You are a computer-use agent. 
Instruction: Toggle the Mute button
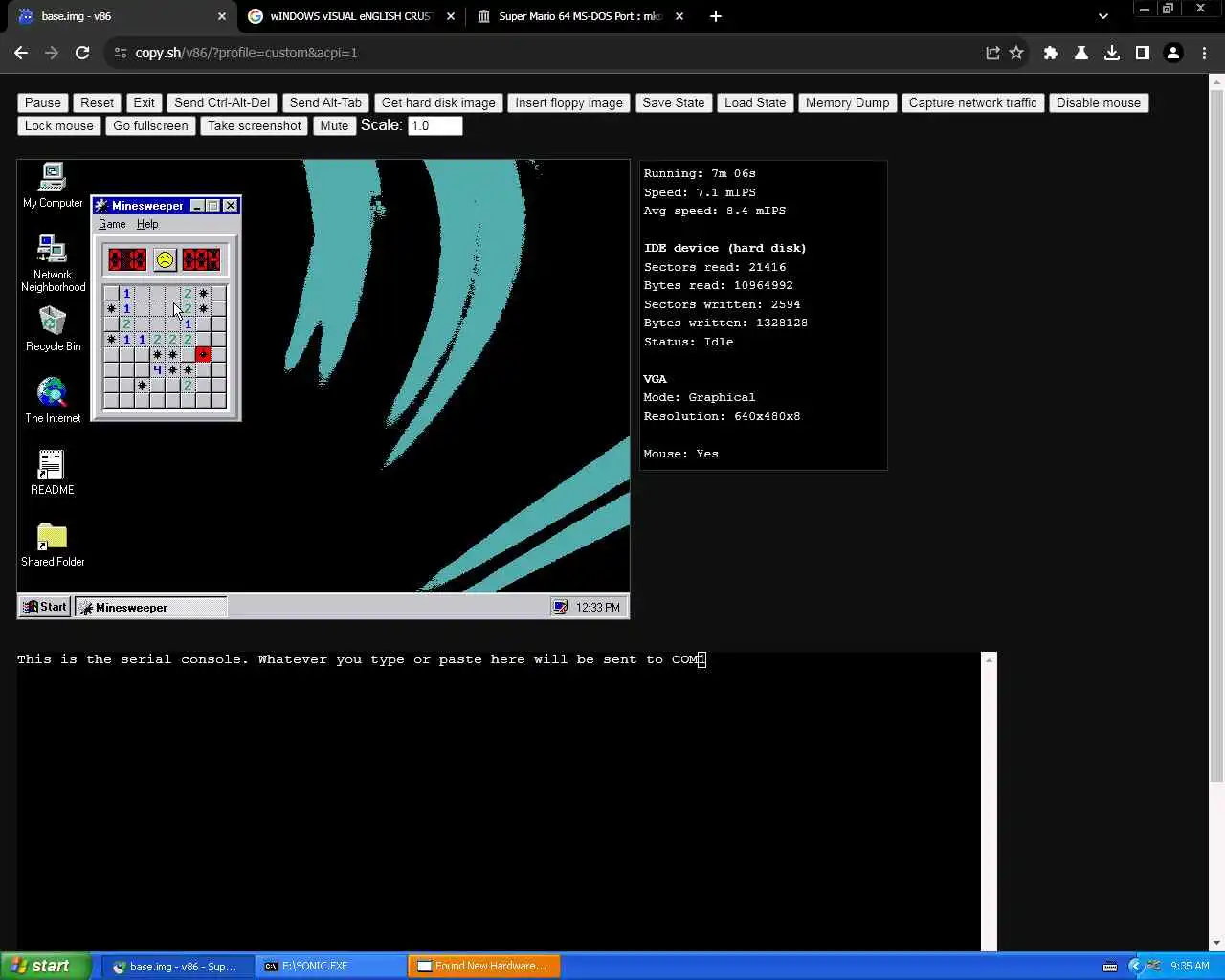tap(334, 125)
